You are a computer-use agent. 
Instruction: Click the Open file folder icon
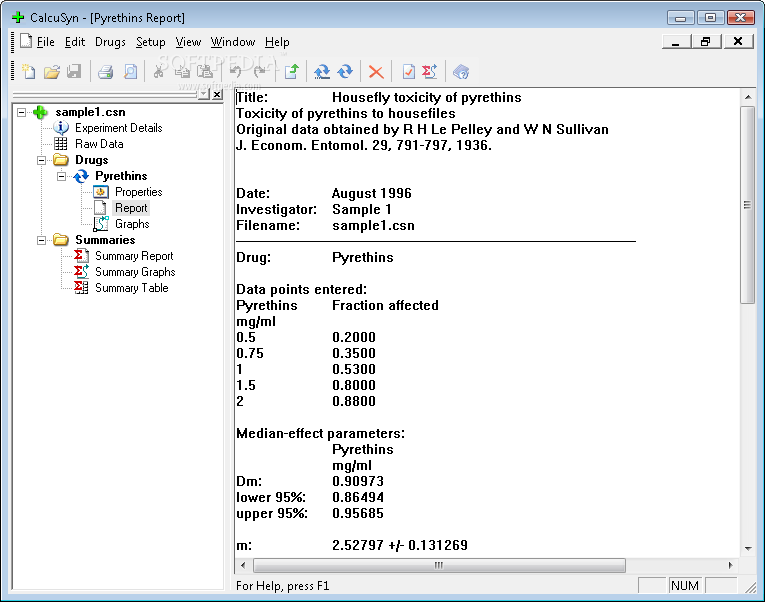click(x=52, y=72)
